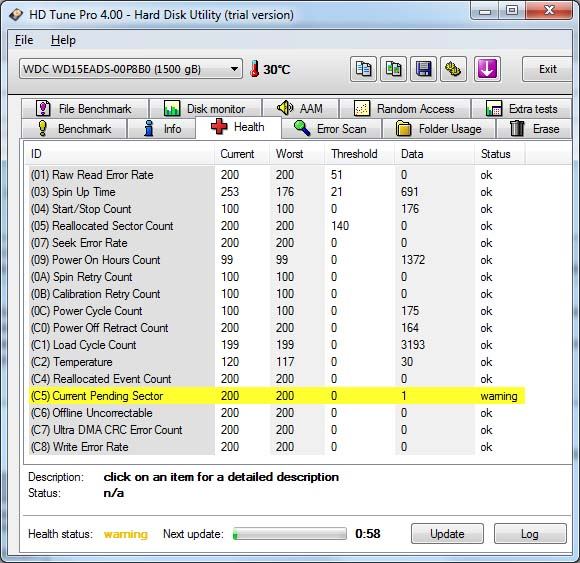Select the Ultra DMA CRC Error Count row

277,430
